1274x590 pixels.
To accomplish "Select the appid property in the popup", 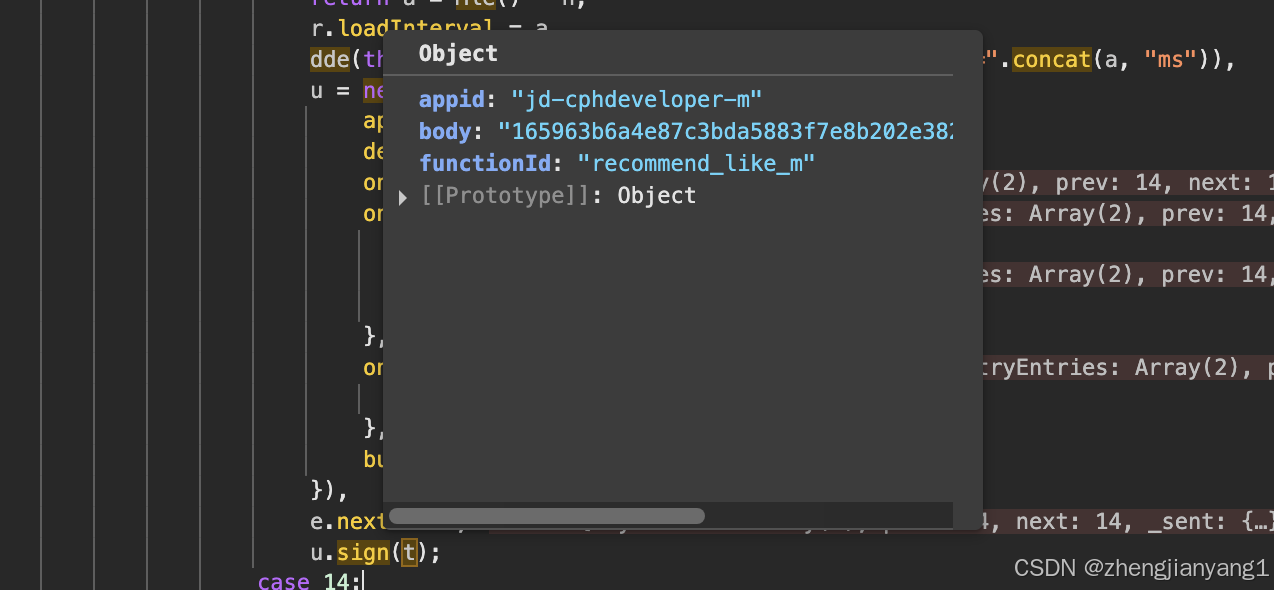I will (452, 99).
